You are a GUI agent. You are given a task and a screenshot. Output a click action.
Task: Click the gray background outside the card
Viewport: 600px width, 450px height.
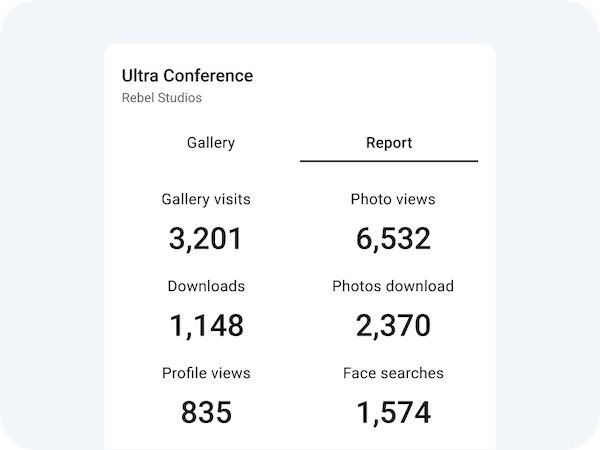(x=50, y=250)
